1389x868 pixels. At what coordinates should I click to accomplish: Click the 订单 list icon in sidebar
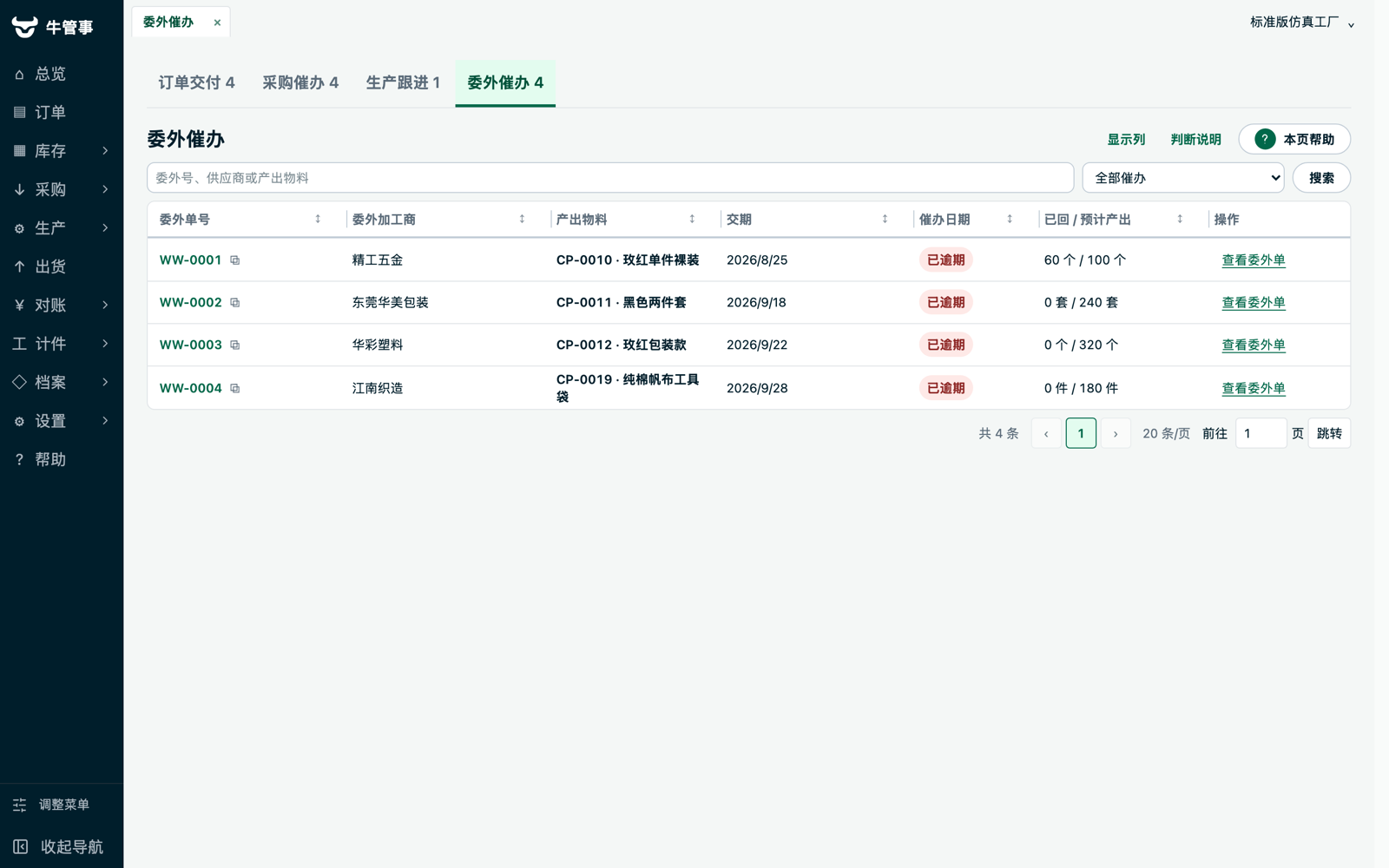point(19,113)
